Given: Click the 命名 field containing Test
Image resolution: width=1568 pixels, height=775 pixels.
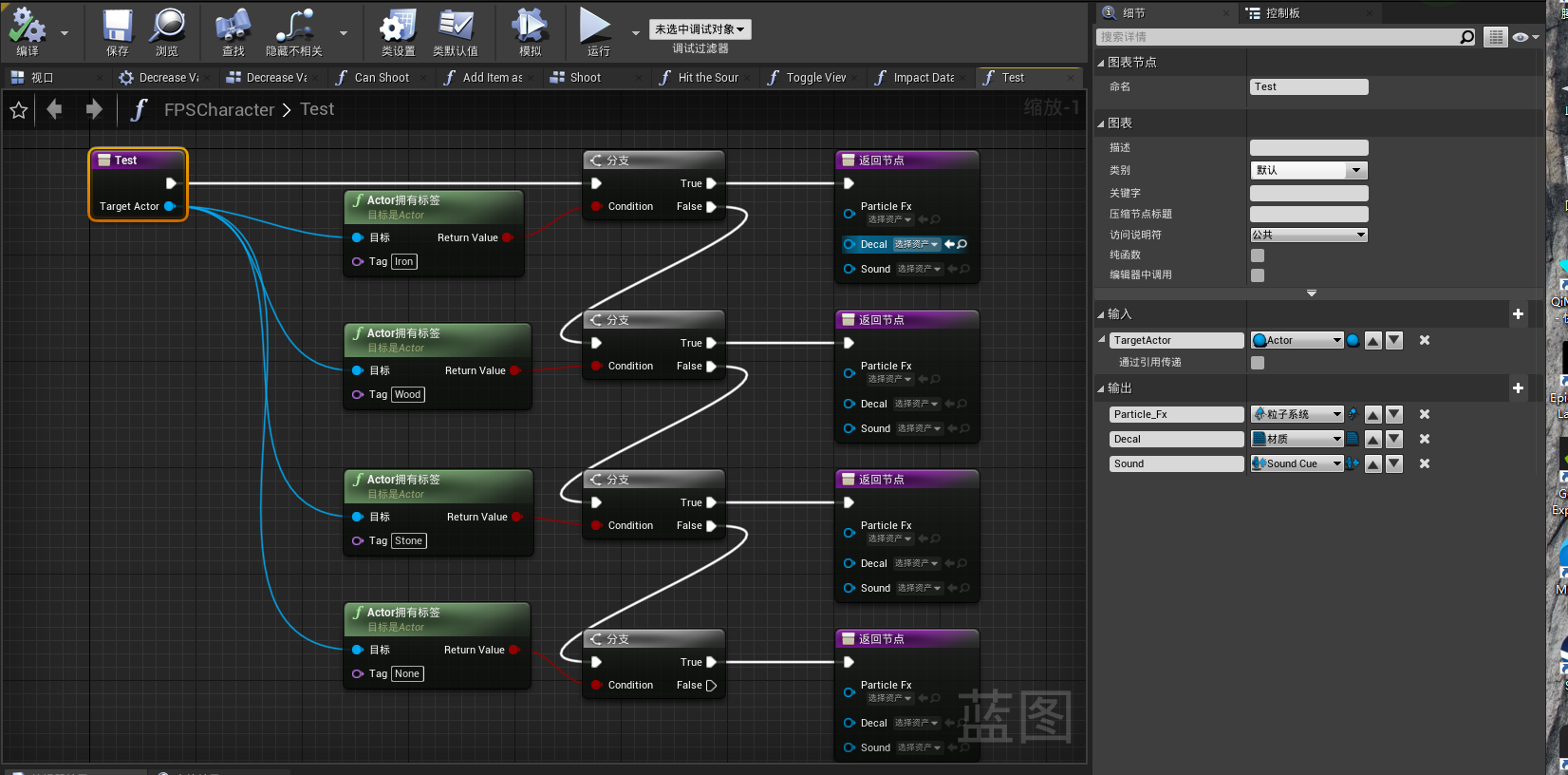Looking at the screenshot, I should click(x=1309, y=86).
